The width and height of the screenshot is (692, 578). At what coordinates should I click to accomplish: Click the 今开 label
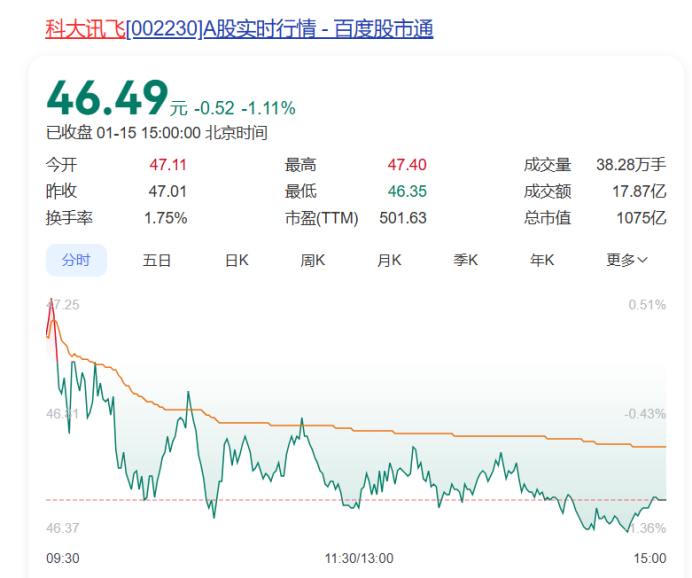pos(61,165)
